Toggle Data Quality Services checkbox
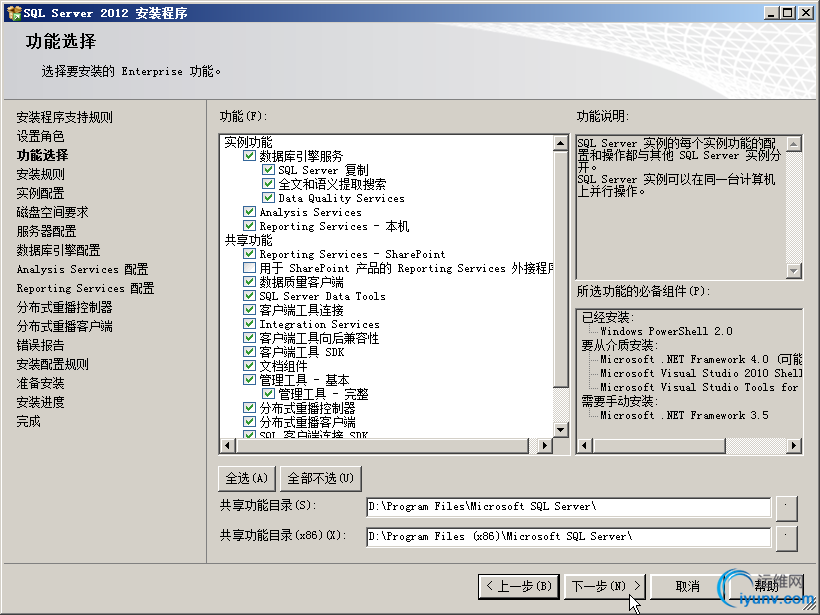This screenshot has height=615, width=820. (268, 198)
